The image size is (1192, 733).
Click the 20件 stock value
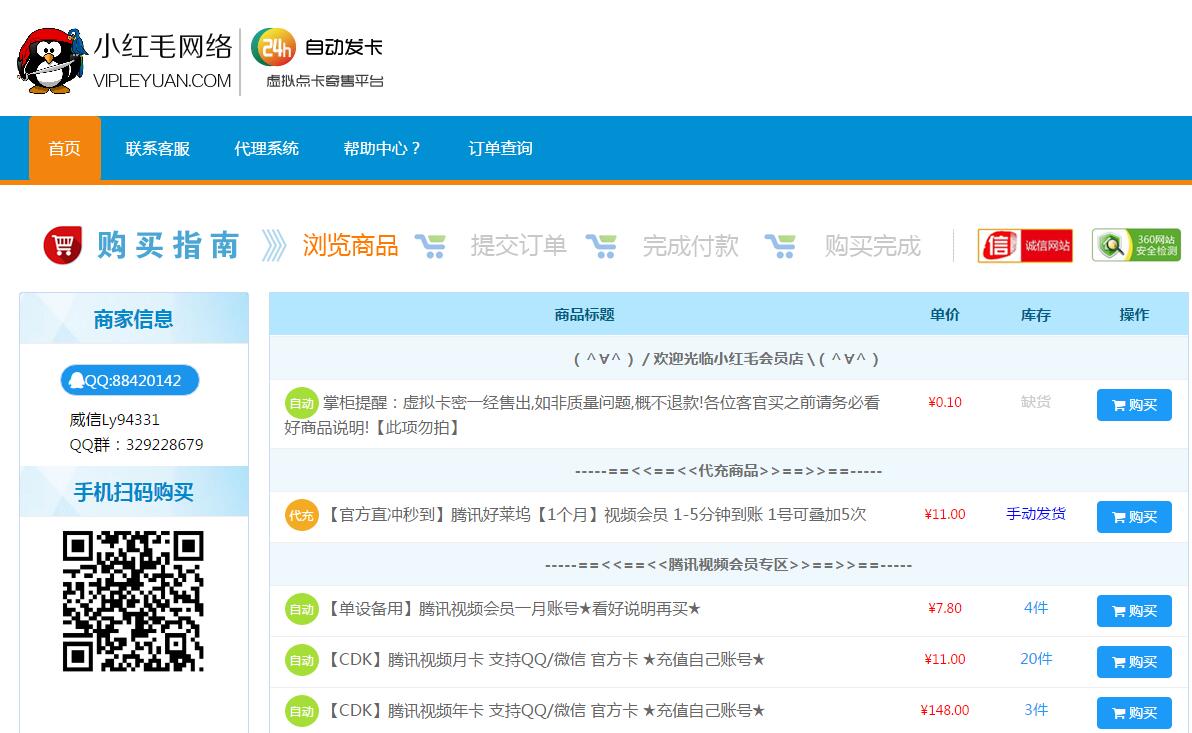coord(1035,658)
